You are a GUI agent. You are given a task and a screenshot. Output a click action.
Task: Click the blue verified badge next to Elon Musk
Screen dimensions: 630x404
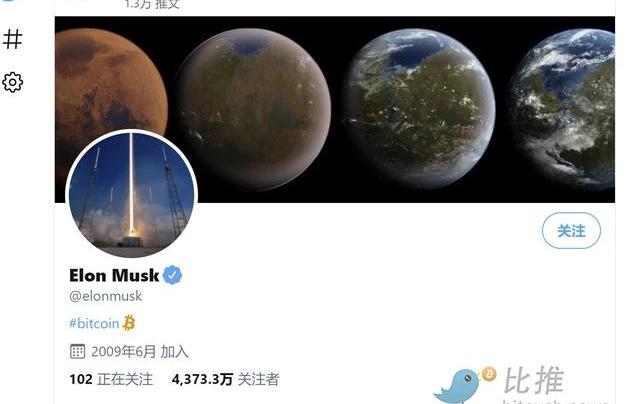172,275
